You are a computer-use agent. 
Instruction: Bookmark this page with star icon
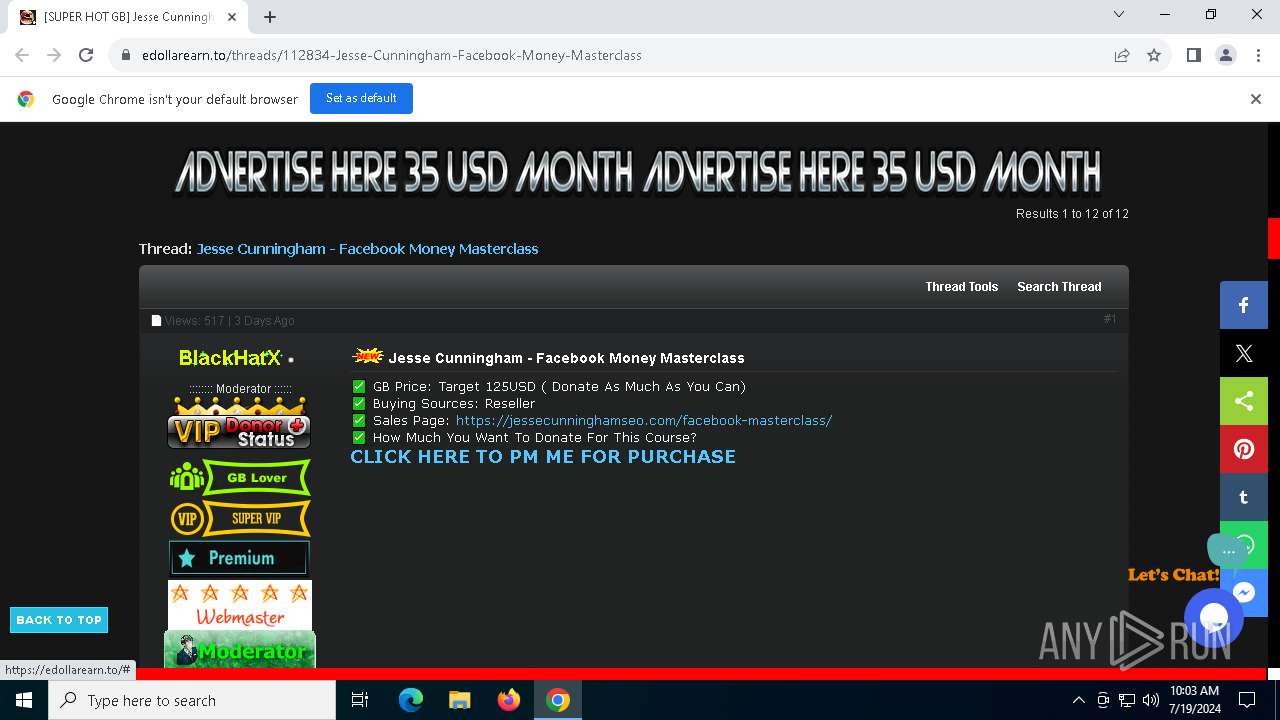point(1154,55)
